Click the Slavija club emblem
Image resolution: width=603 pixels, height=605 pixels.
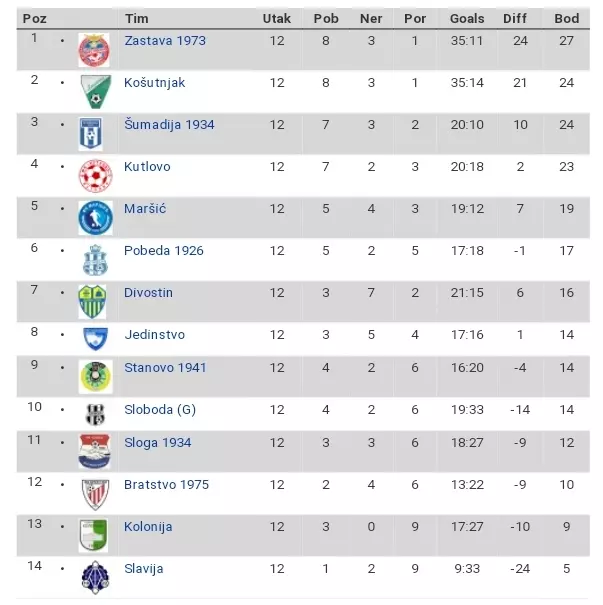(96, 577)
